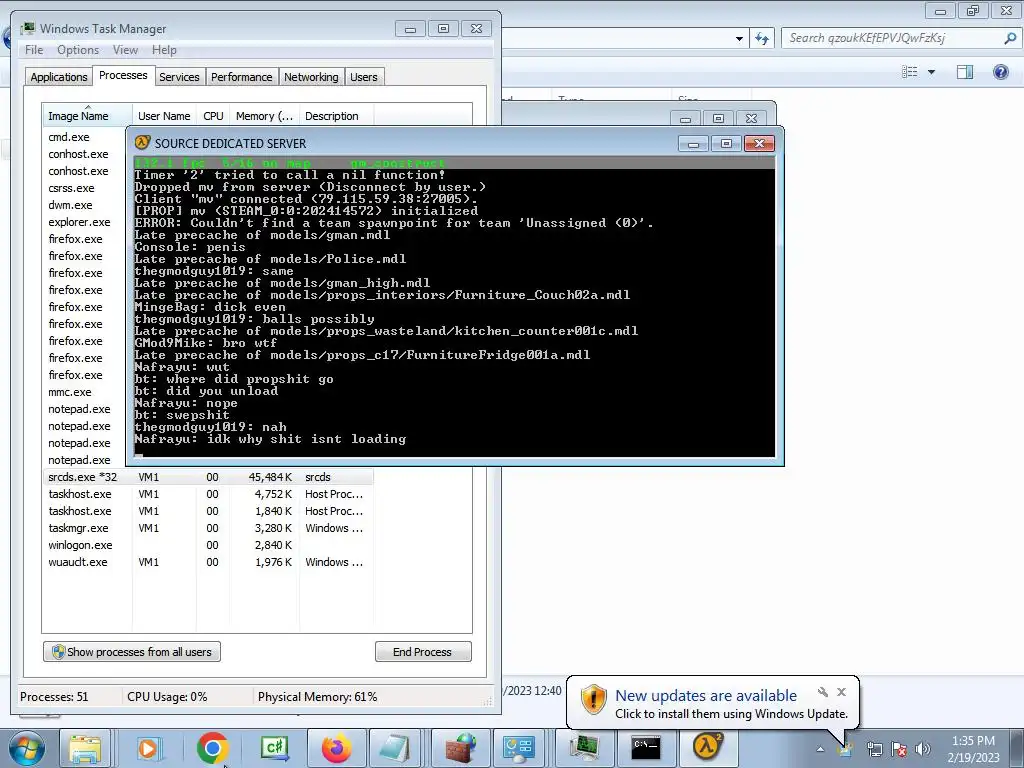Click the New updates are available notification
Image resolution: width=1024 pixels, height=768 pixels.
[x=706, y=696]
